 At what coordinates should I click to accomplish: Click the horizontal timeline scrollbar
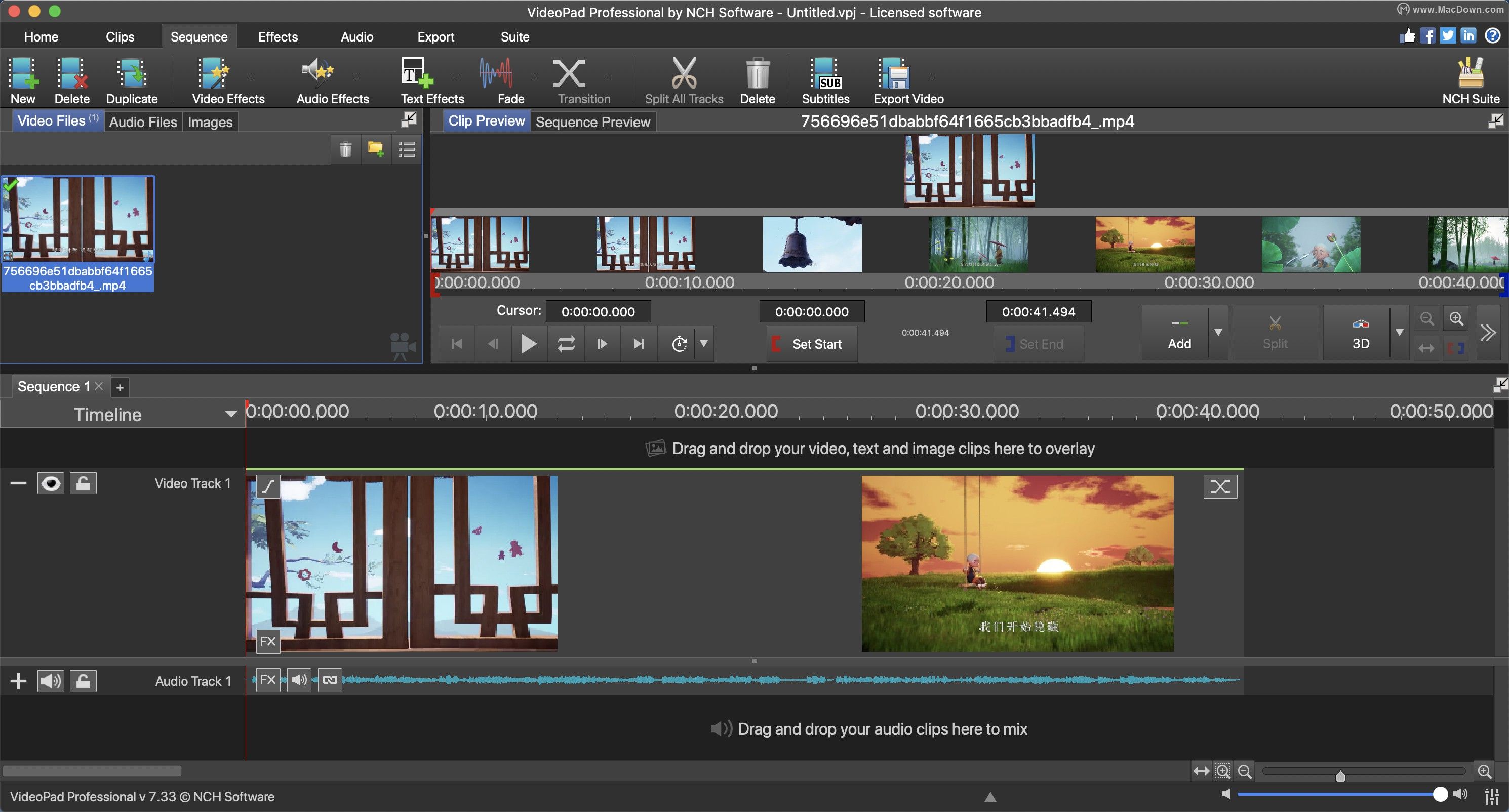pyautogui.click(x=92, y=771)
